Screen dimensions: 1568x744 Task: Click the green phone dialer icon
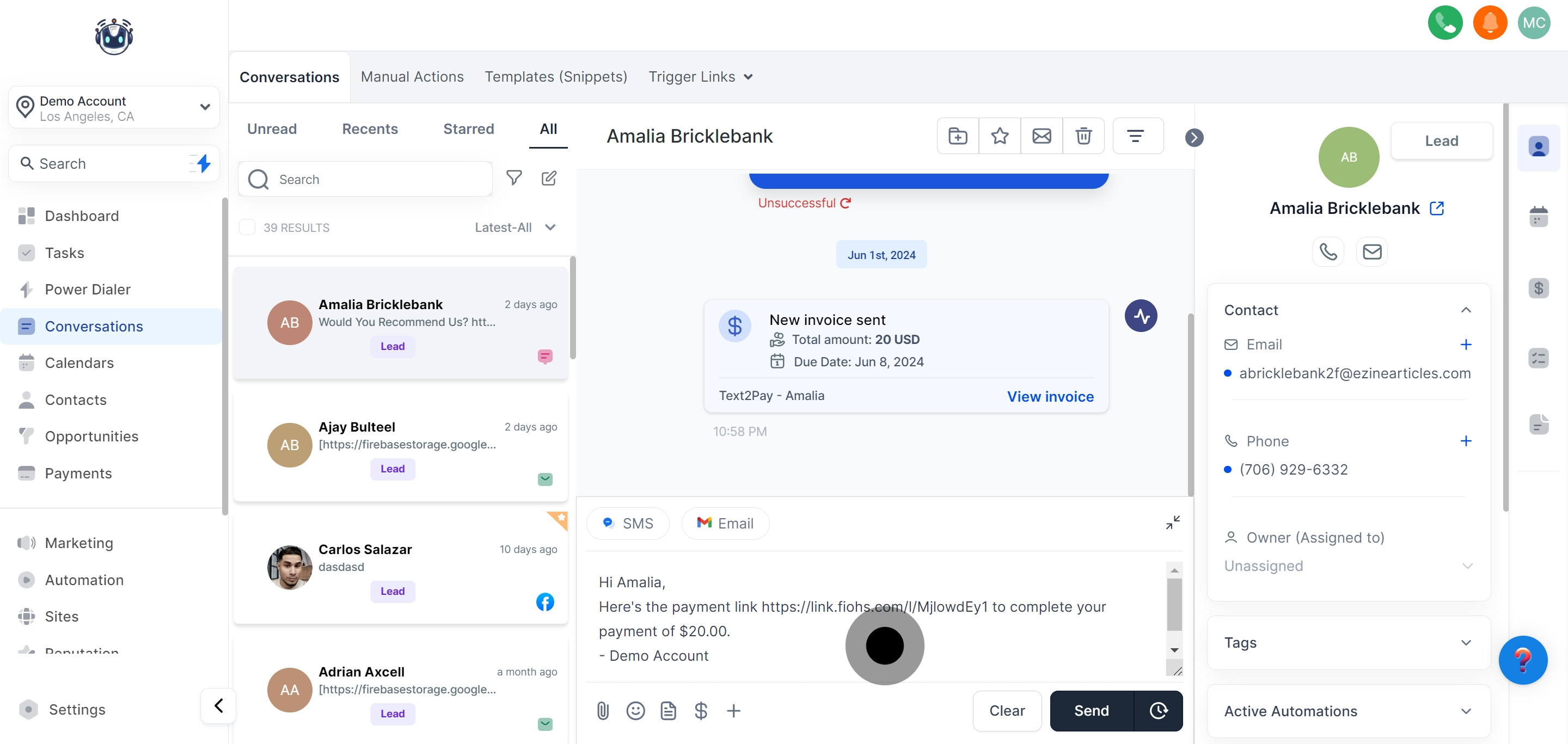1444,22
